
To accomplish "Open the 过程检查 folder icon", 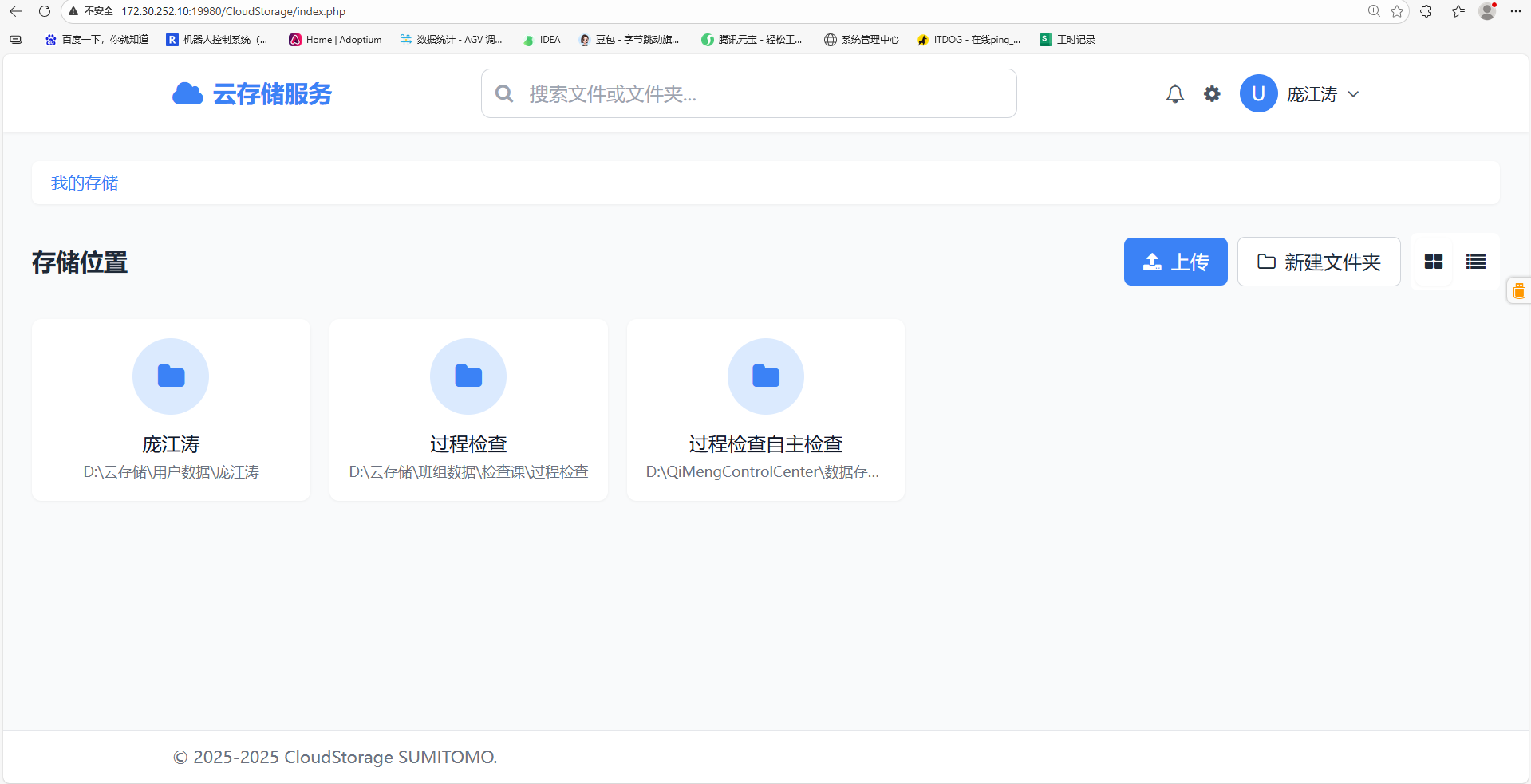I will [468, 376].
